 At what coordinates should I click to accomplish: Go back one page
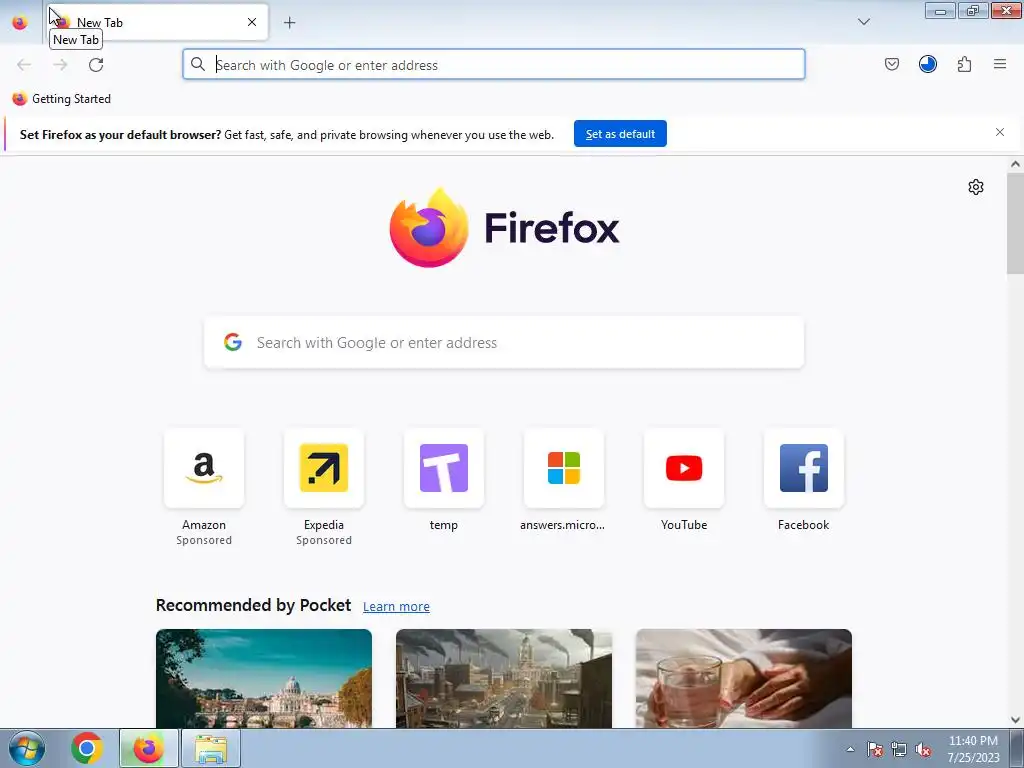coord(24,65)
